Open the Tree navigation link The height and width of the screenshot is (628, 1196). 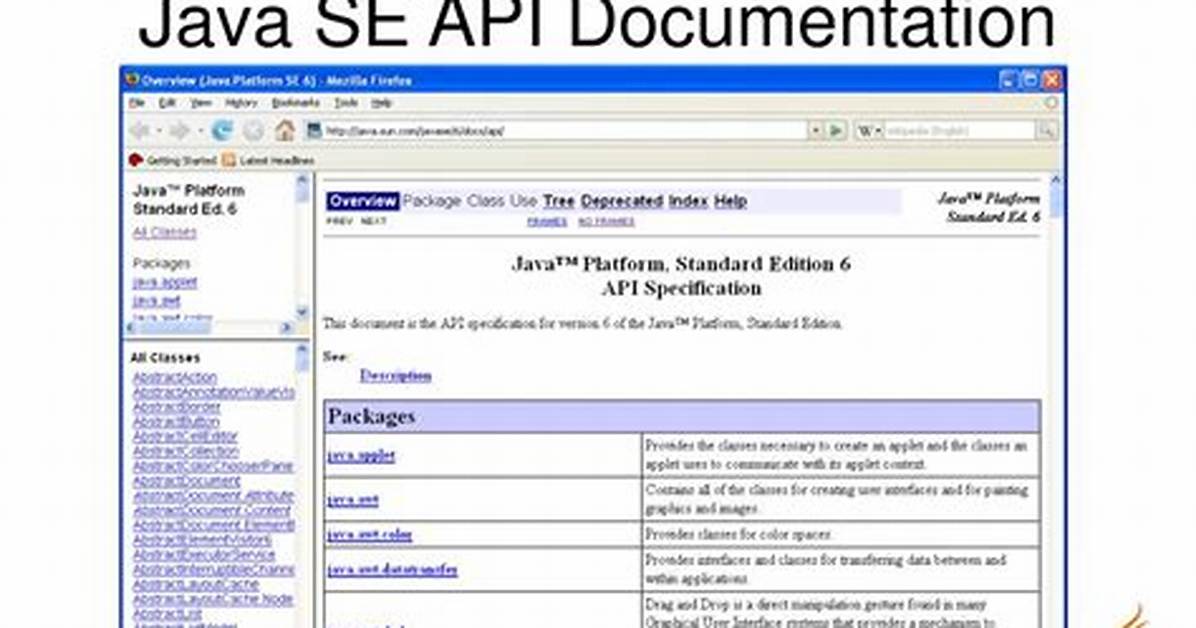click(558, 201)
